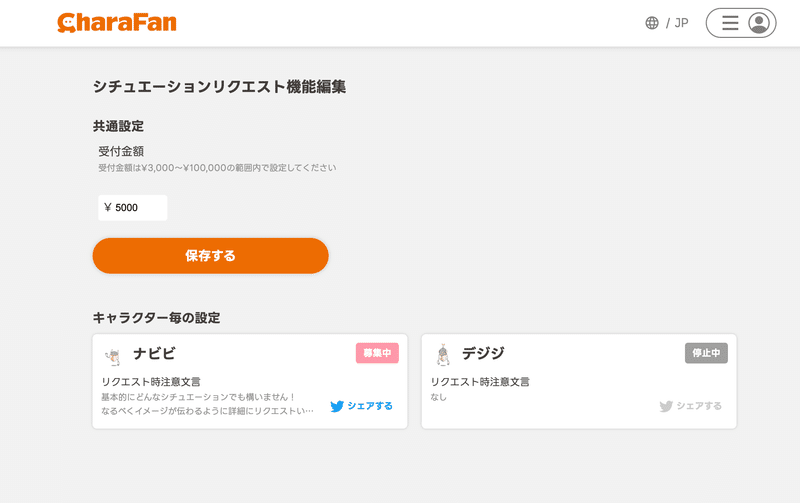The height and width of the screenshot is (503, 800).
Task: Click the grey Twitter bird icon
Action: coord(666,406)
